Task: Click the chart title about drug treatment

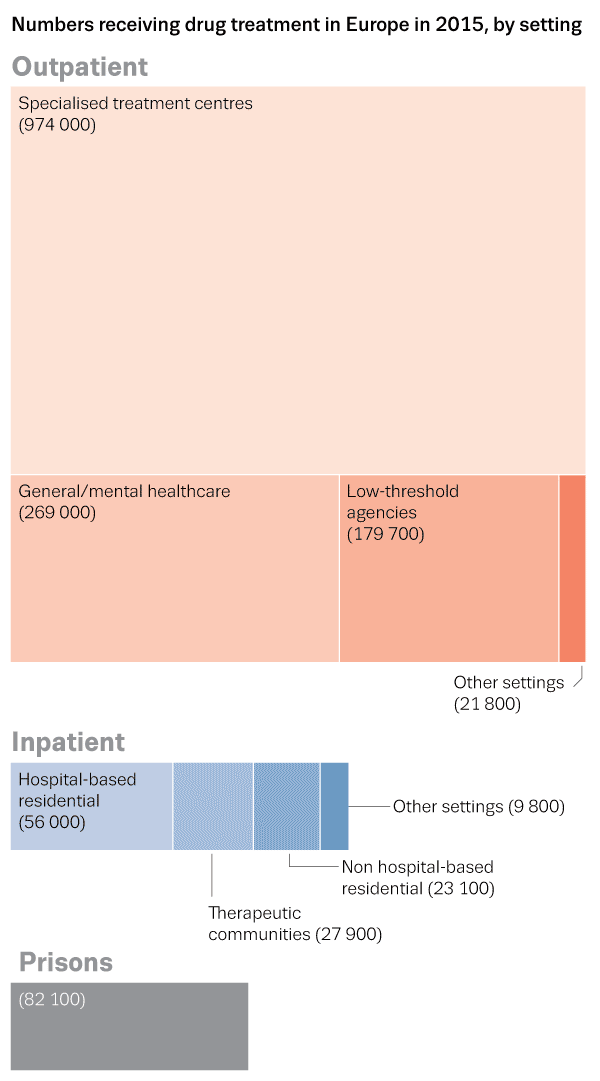Action: pyautogui.click(x=296, y=25)
